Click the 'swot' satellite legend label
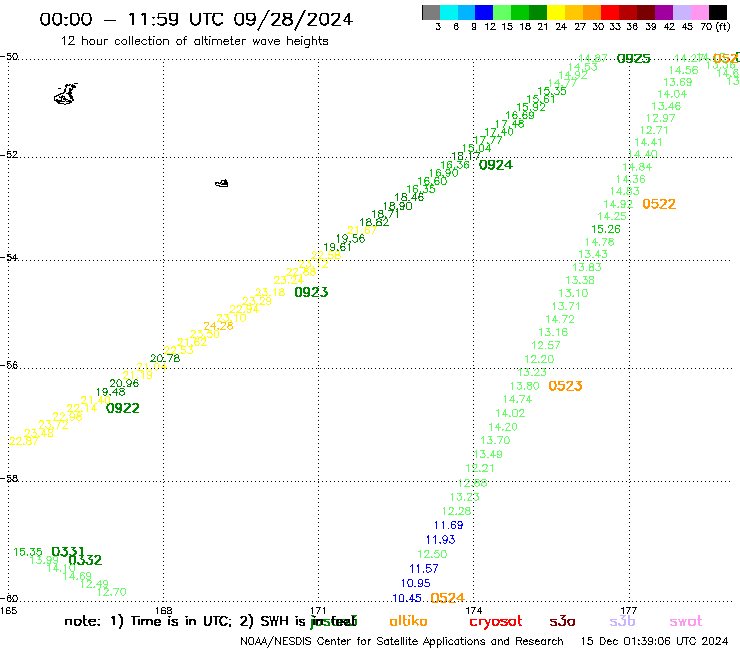Image resolution: width=740 pixels, height=650 pixels. 686,622
